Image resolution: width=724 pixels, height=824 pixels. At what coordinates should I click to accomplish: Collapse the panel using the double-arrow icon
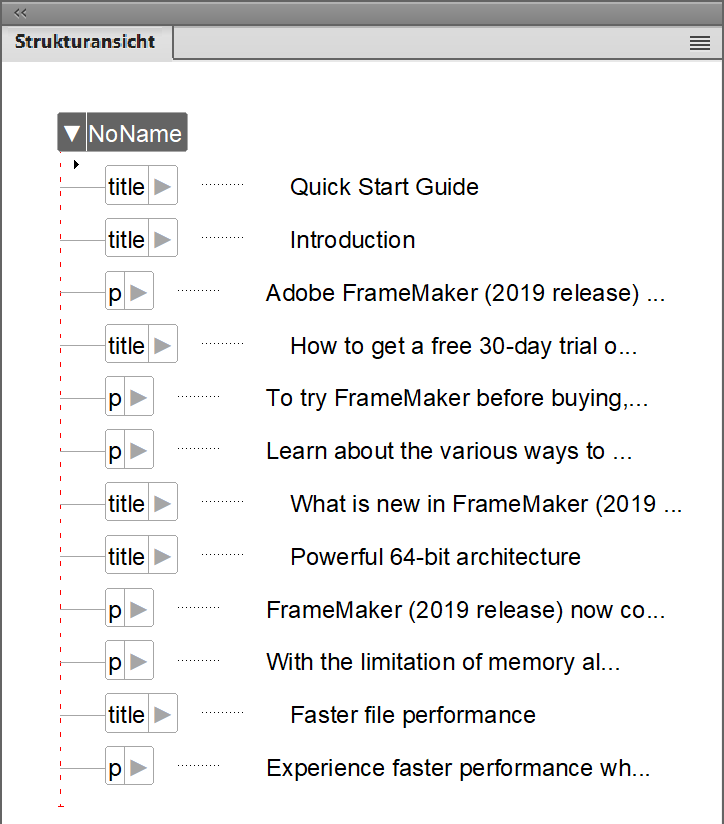[20, 13]
